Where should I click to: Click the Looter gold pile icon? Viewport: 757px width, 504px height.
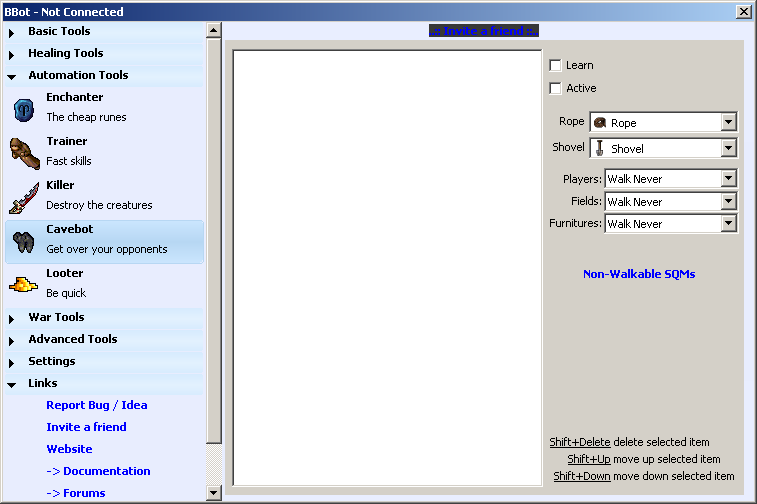[24, 285]
